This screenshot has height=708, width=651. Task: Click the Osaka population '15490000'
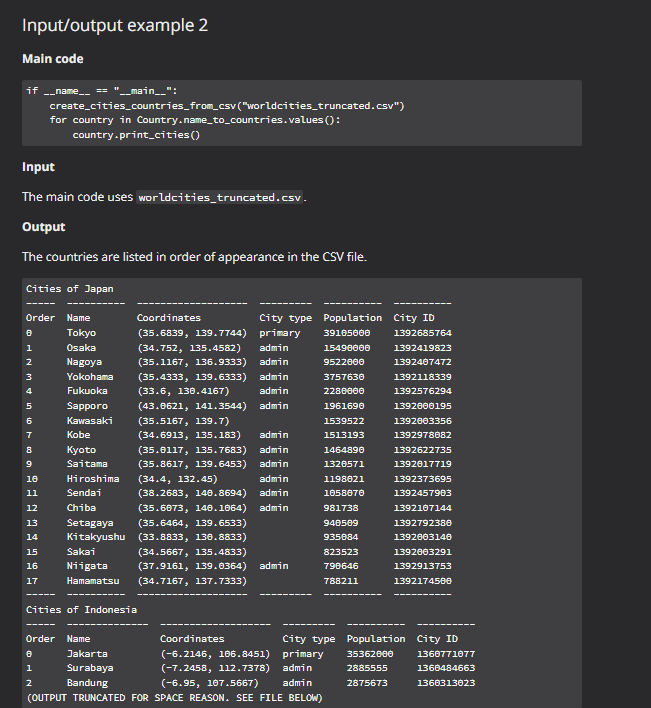click(x=347, y=348)
